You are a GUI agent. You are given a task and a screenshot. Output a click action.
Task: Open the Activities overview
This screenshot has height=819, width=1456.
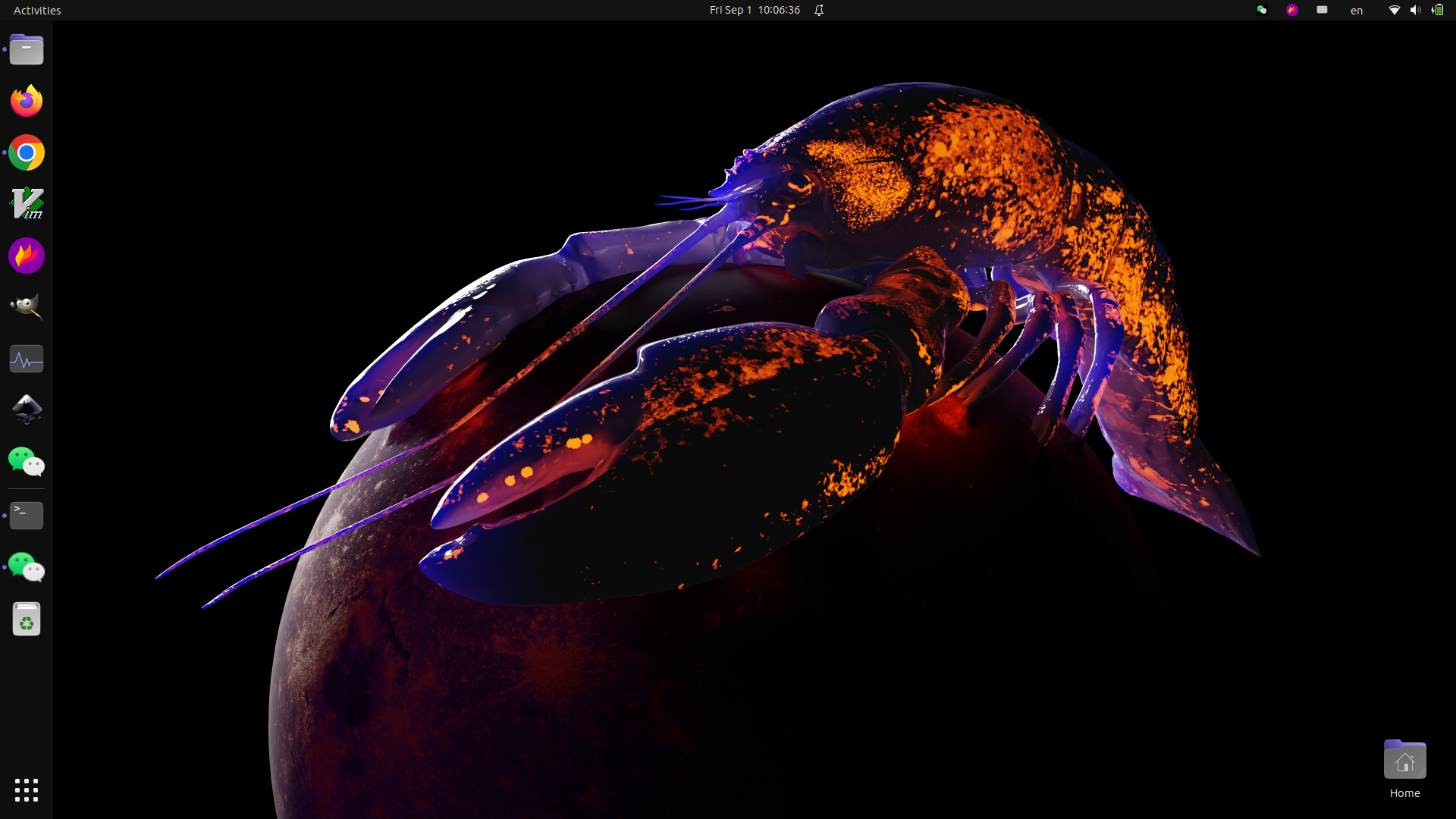(37, 10)
